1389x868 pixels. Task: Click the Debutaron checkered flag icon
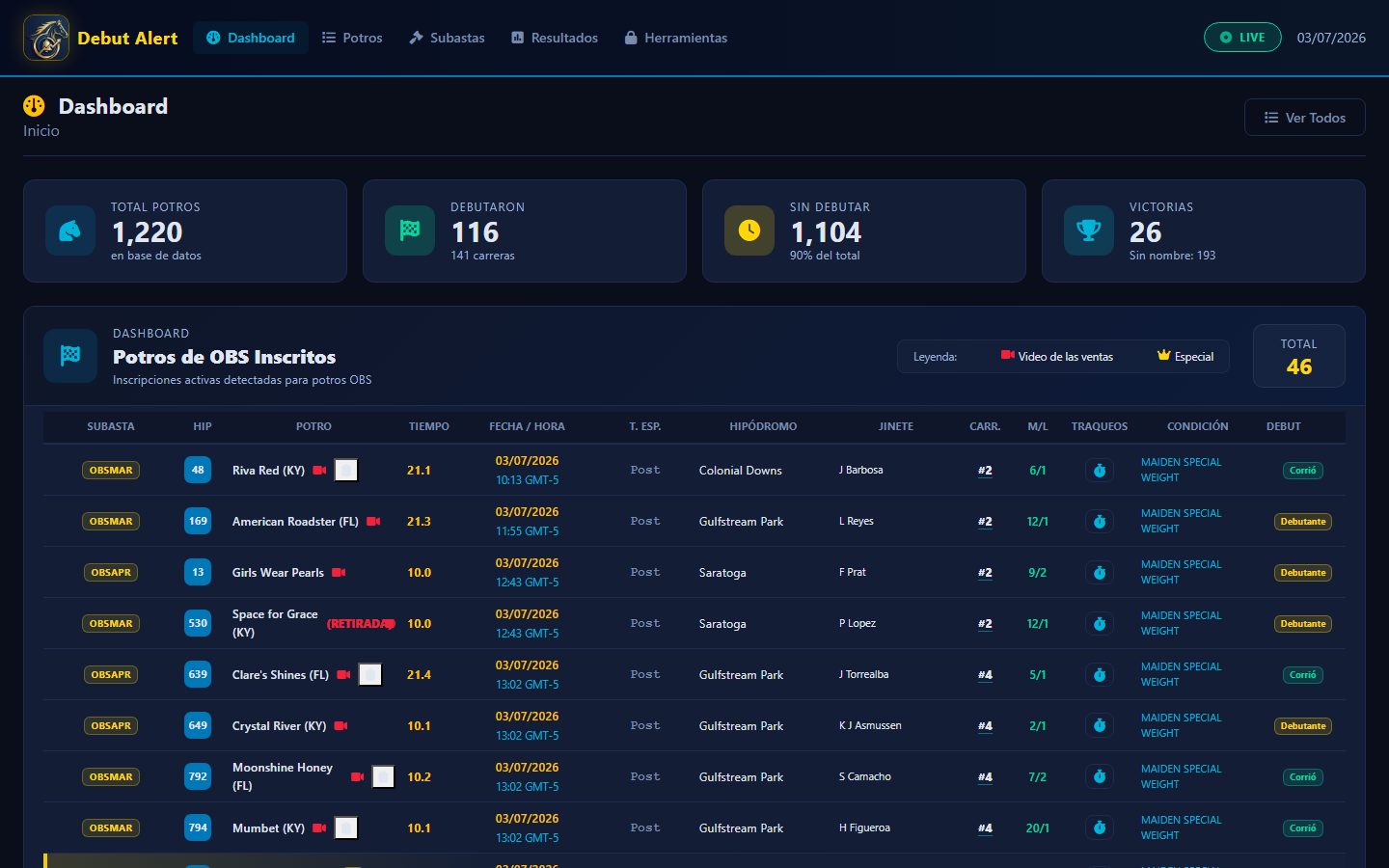click(410, 231)
